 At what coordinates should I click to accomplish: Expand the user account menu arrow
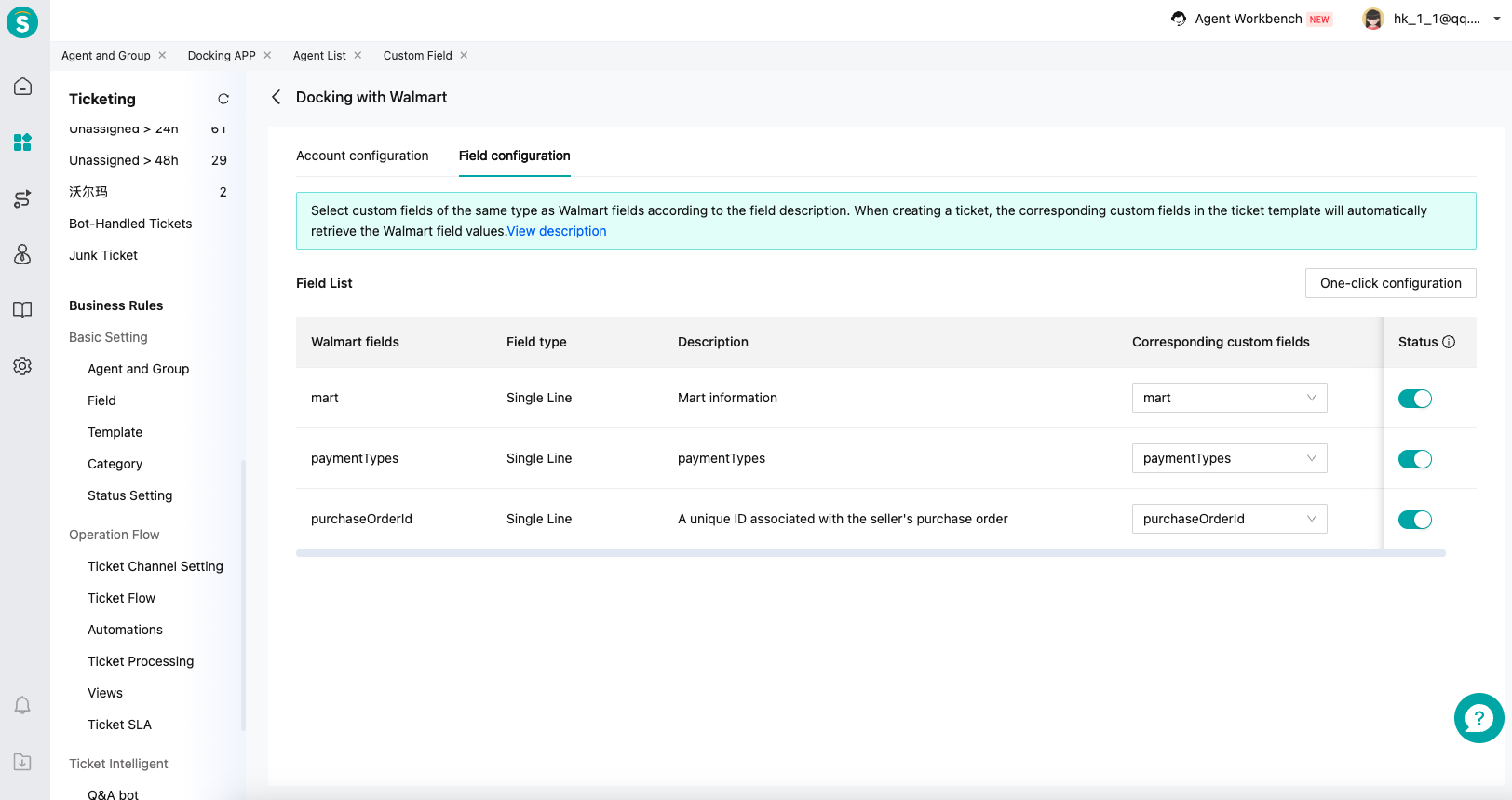[x=1497, y=19]
